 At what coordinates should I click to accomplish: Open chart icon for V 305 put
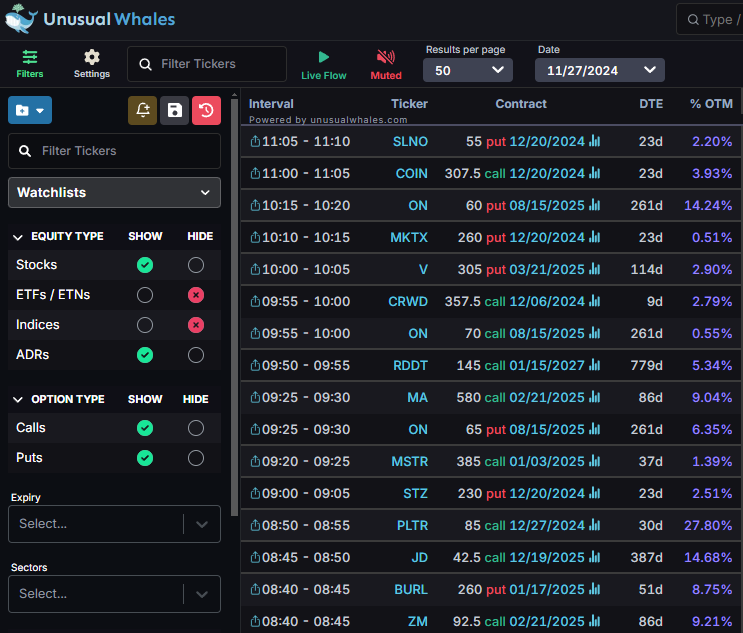(x=595, y=269)
